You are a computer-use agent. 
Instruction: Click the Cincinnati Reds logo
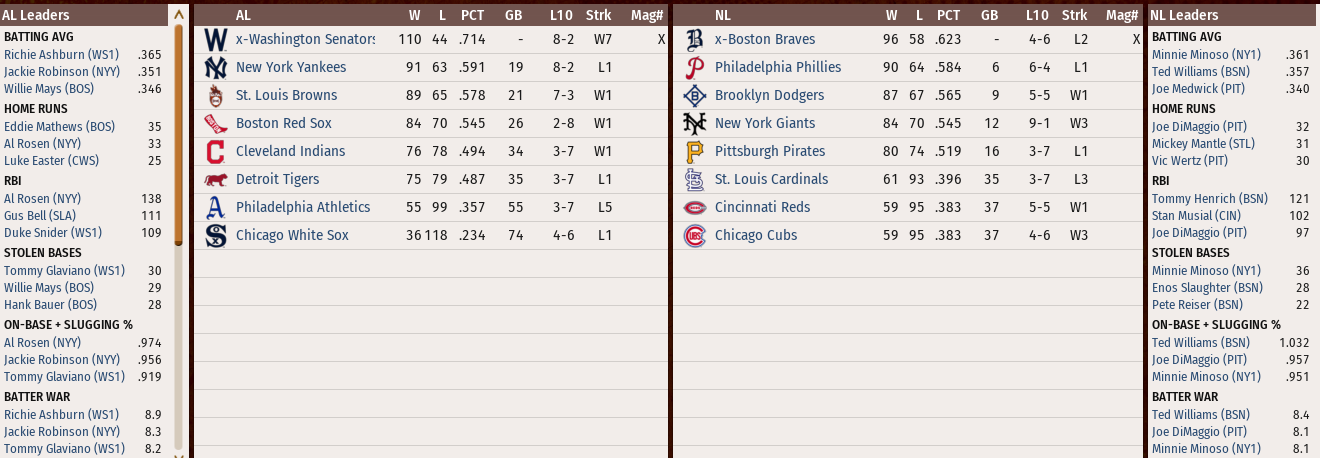click(x=694, y=208)
